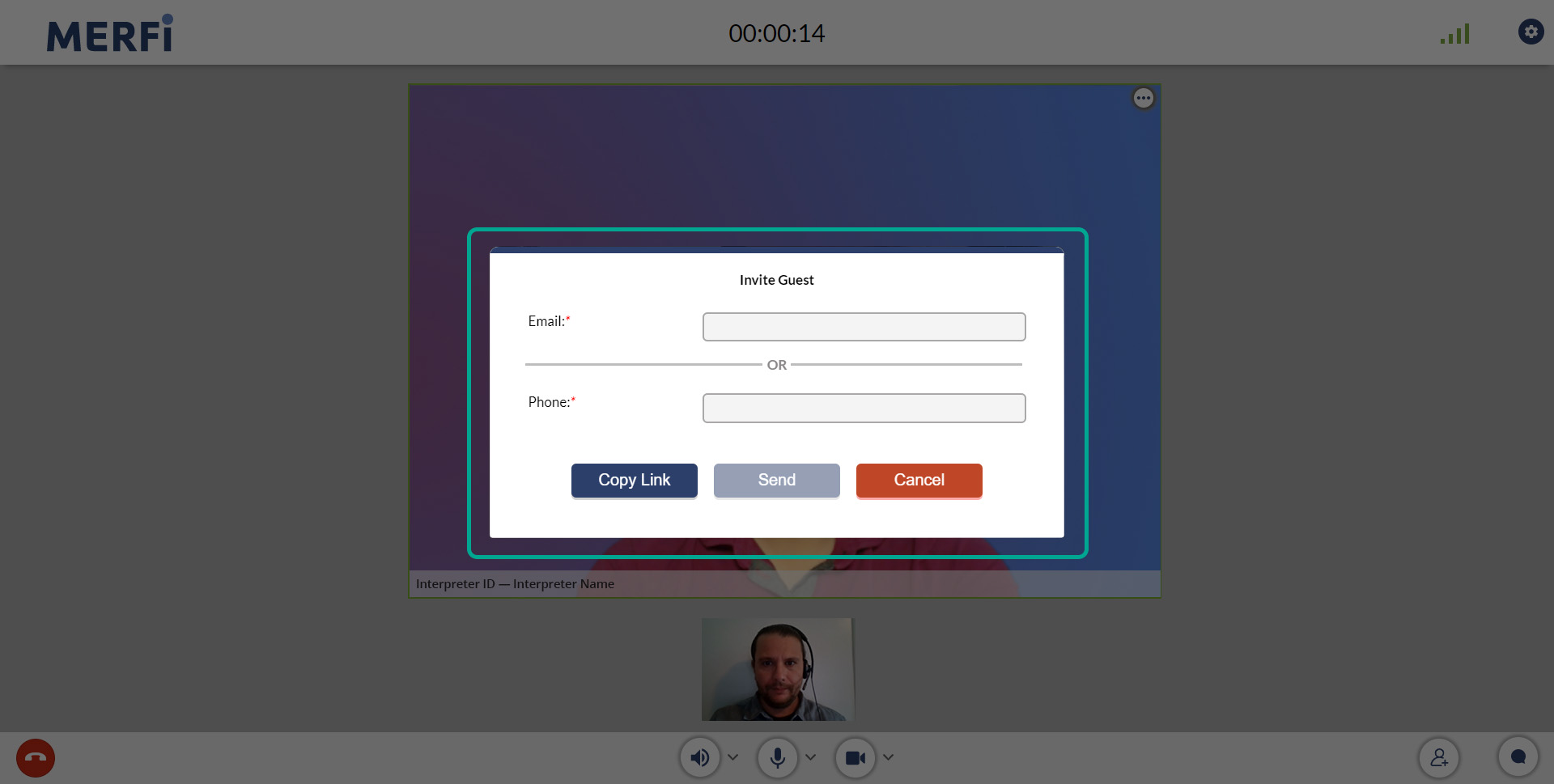Click the Phone input field
1554x784 pixels.
pyautogui.click(x=864, y=408)
